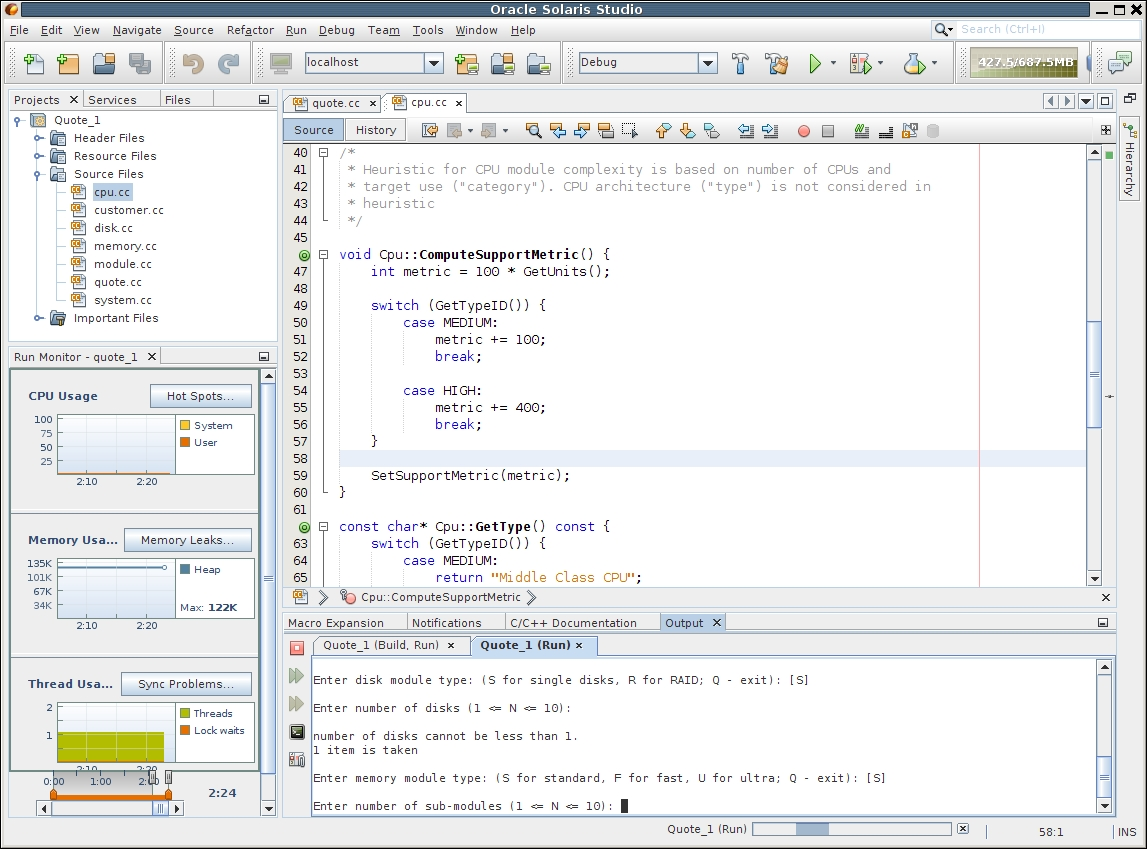Switch to the quote.cc editor tab

pyautogui.click(x=335, y=103)
